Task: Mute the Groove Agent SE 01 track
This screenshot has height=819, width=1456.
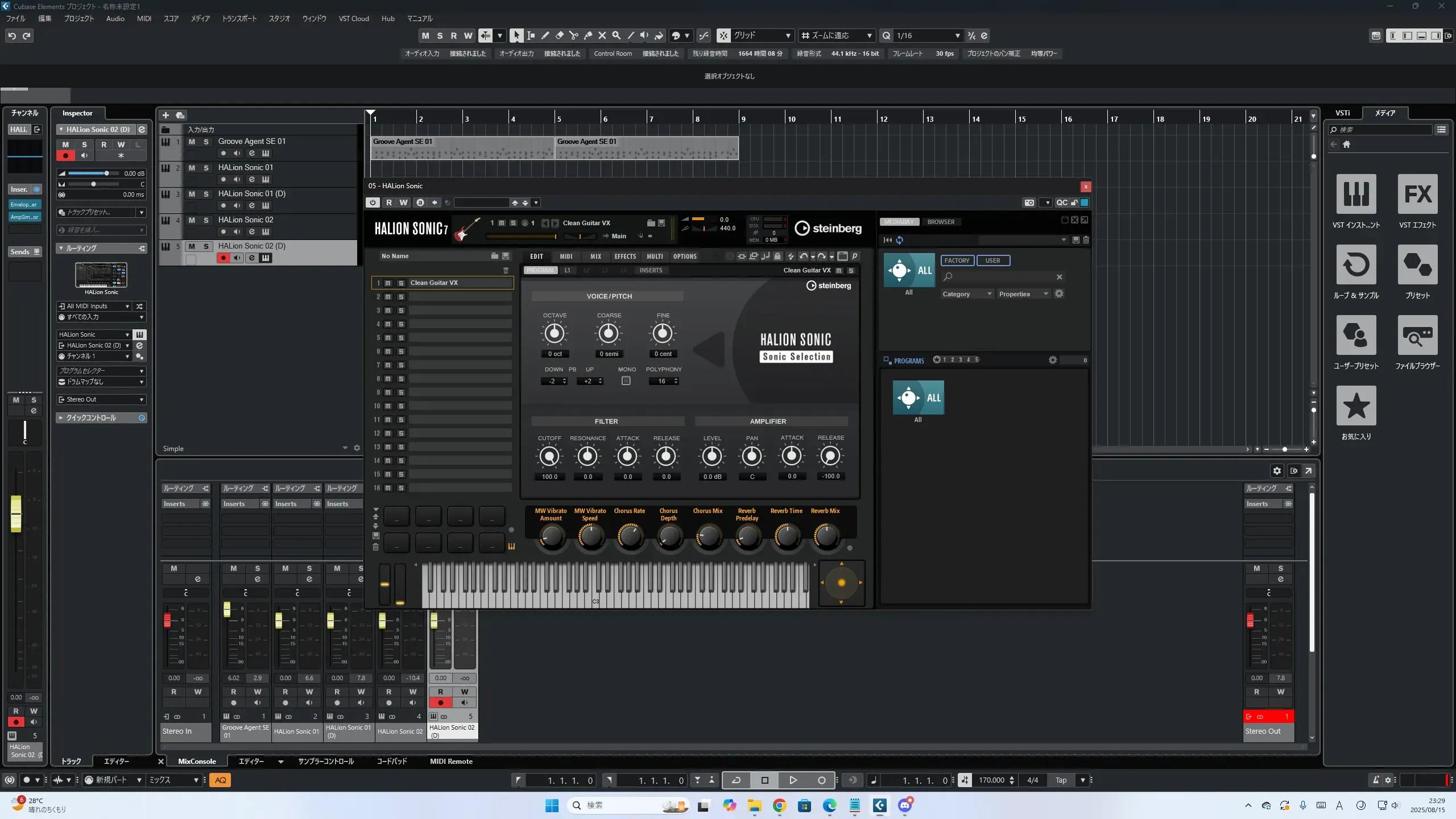Action: 192,142
